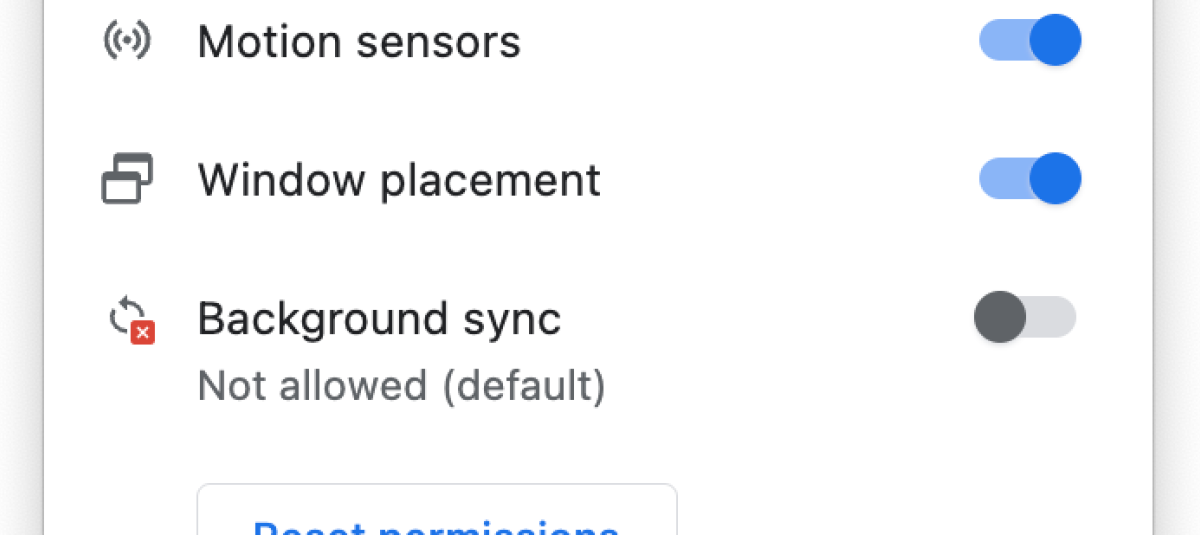The width and height of the screenshot is (1200, 535).
Task: Click the Window placement overlapping windows icon
Action: [127, 179]
